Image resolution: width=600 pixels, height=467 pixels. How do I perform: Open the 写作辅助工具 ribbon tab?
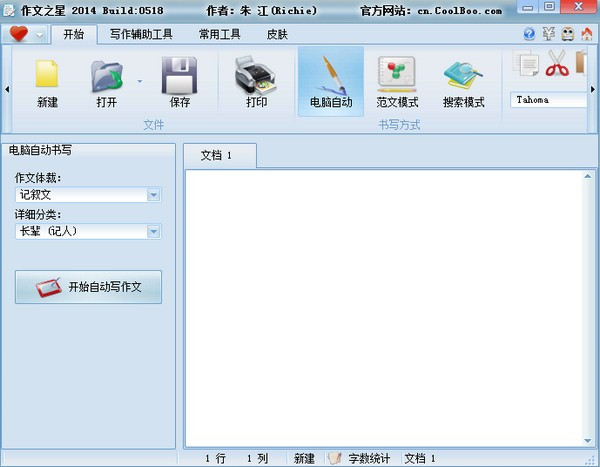tap(141, 34)
